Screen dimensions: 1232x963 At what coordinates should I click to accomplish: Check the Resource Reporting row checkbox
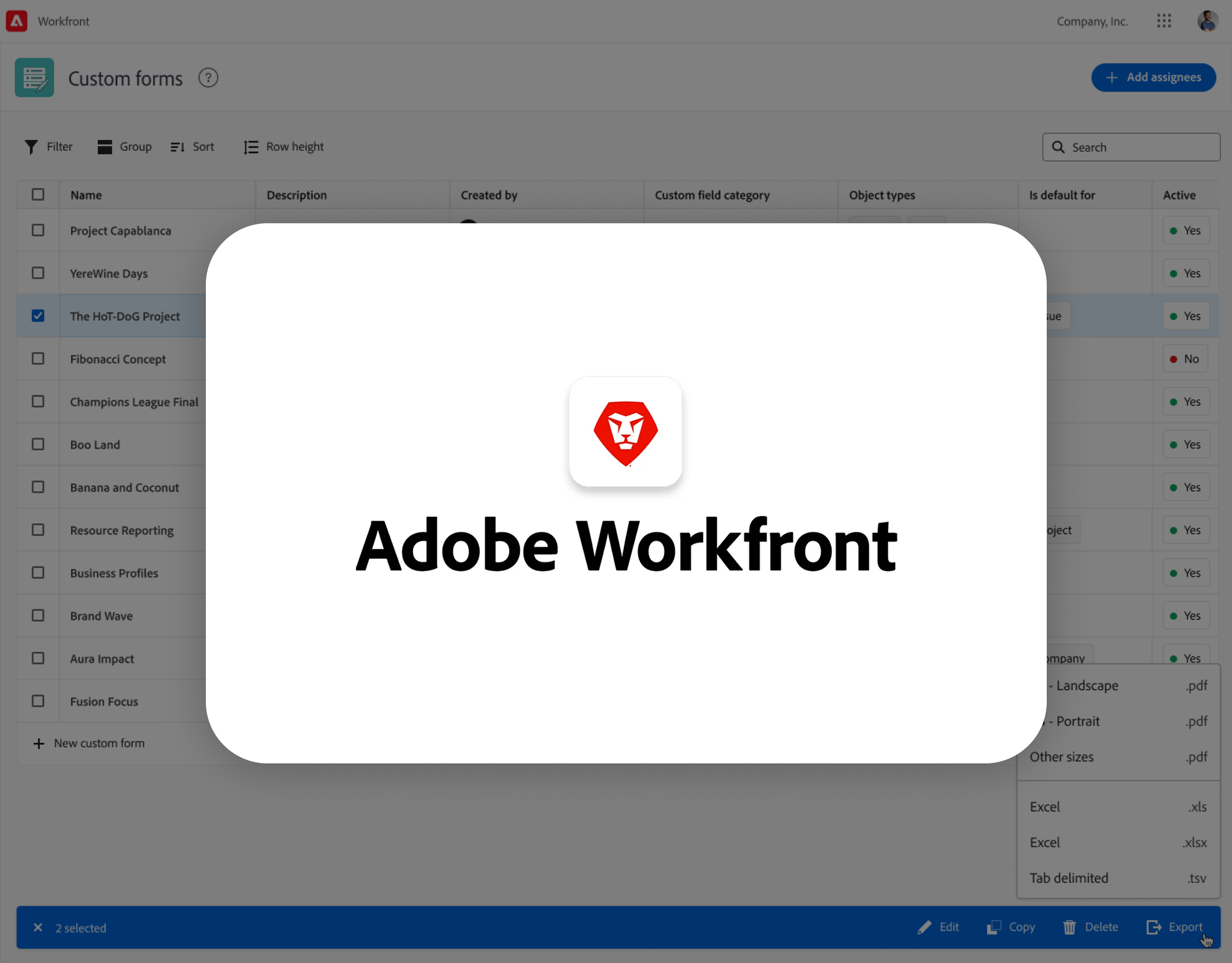click(38, 530)
